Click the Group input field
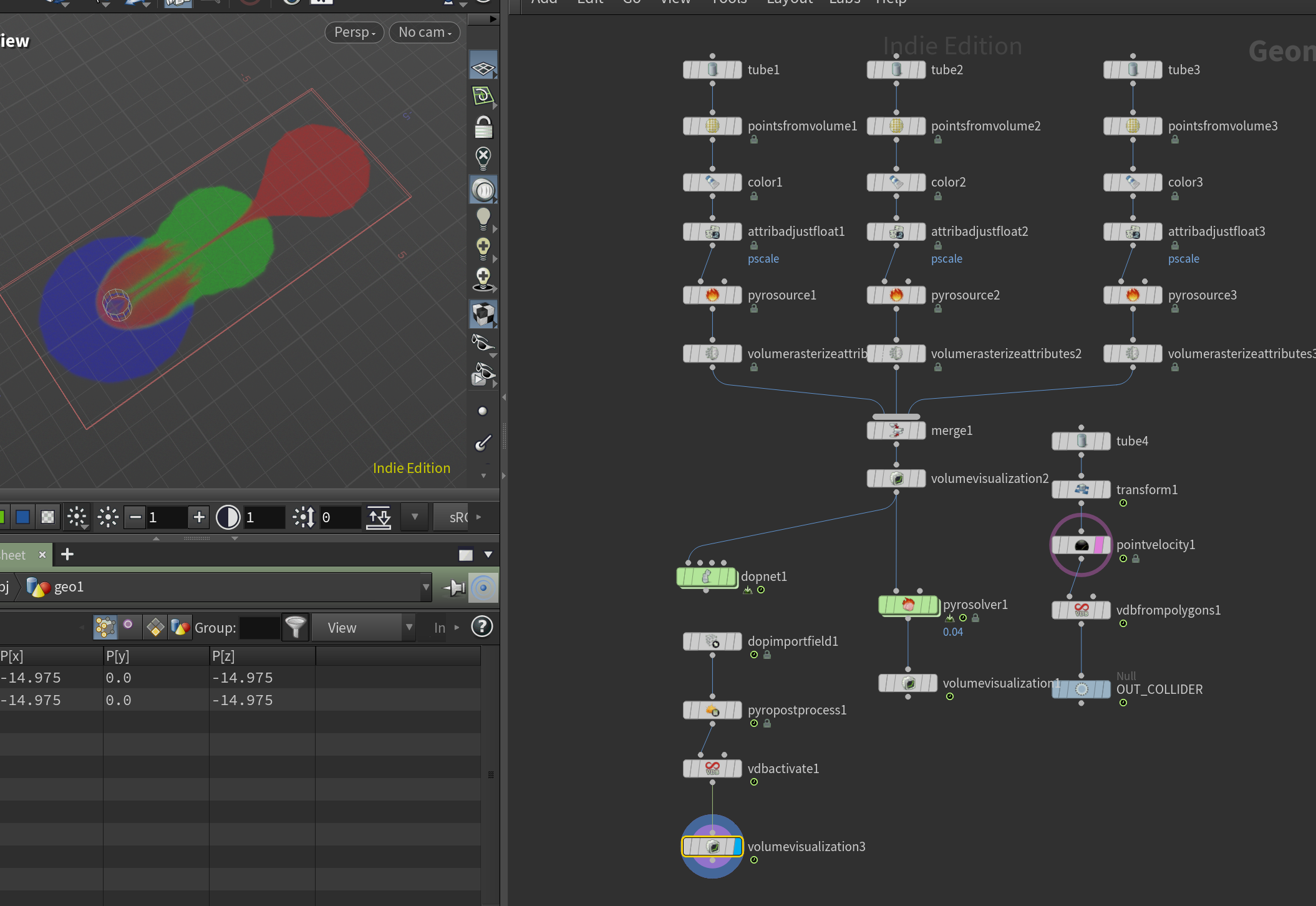This screenshot has height=906, width=1316. pos(259,628)
